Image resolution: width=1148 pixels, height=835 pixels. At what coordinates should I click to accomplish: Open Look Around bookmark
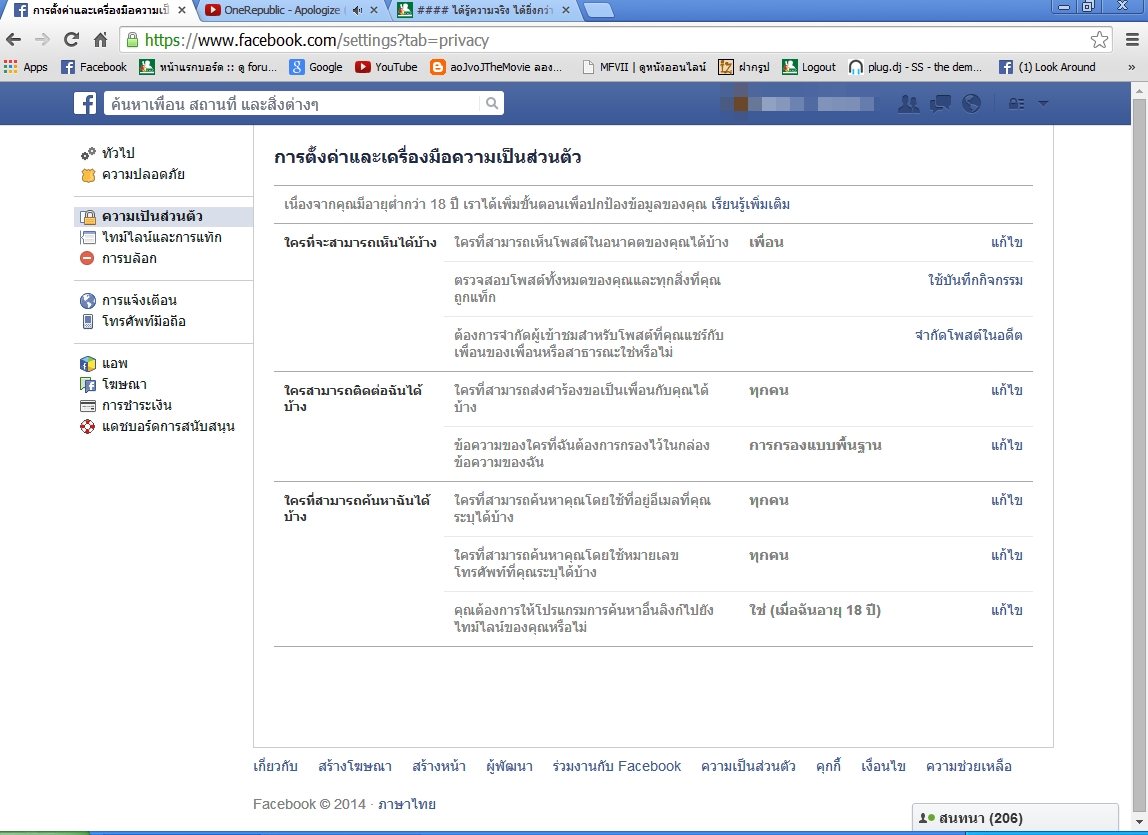coord(1047,67)
